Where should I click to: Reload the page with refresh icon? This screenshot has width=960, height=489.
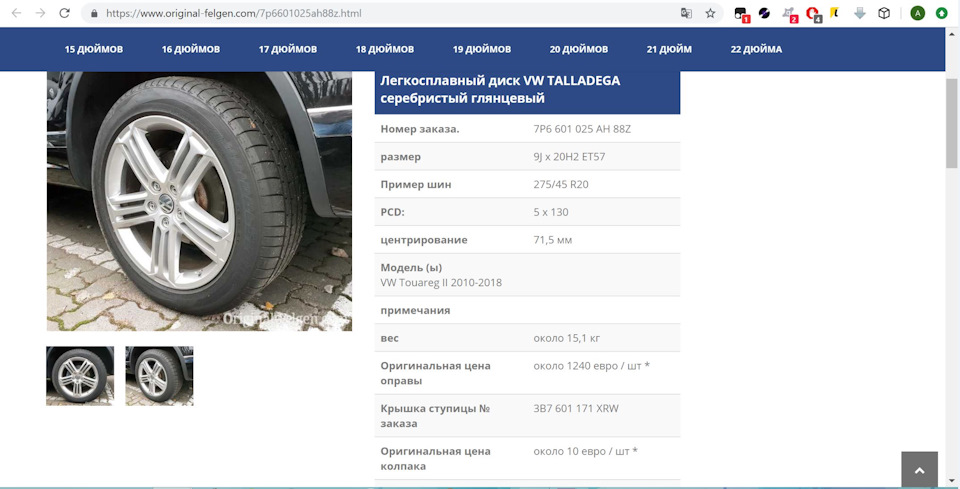pyautogui.click(x=64, y=13)
